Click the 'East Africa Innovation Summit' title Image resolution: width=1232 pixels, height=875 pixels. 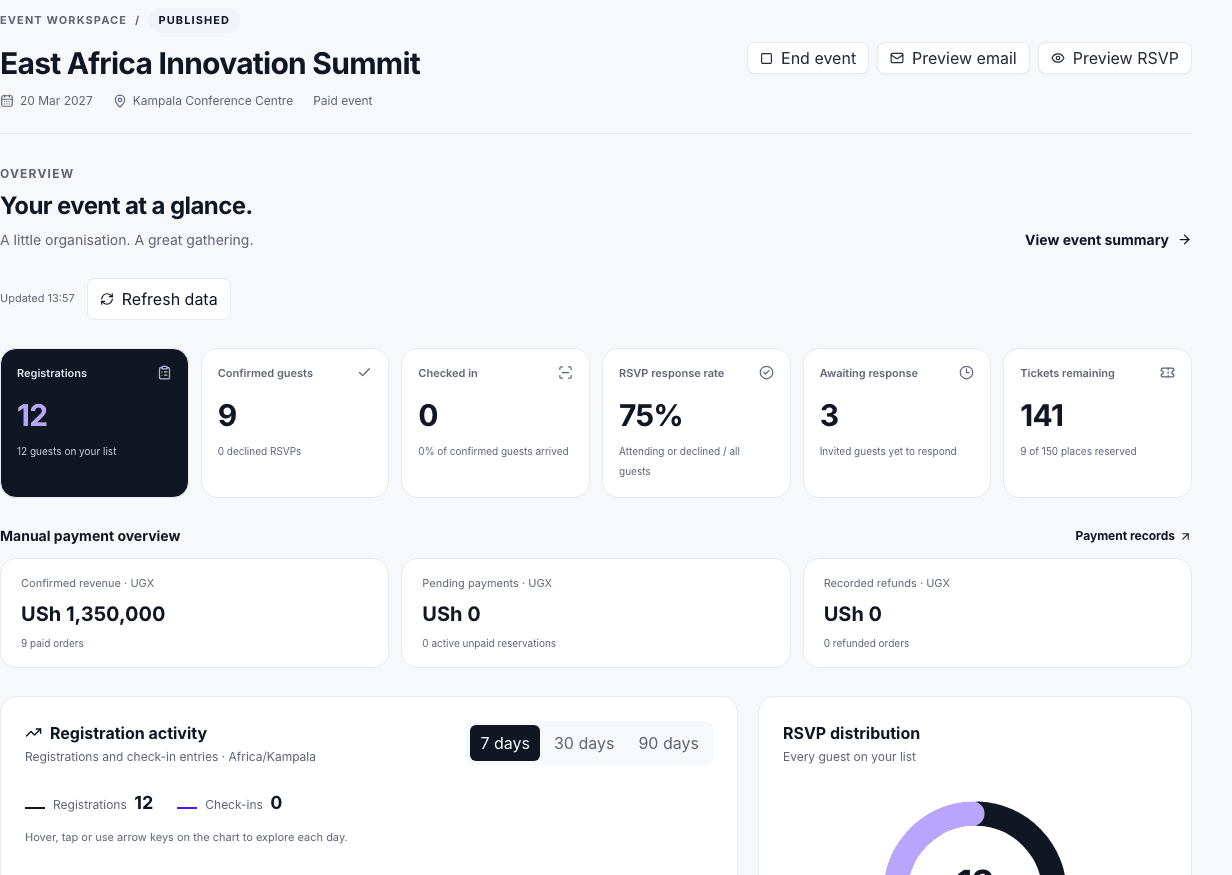210,63
